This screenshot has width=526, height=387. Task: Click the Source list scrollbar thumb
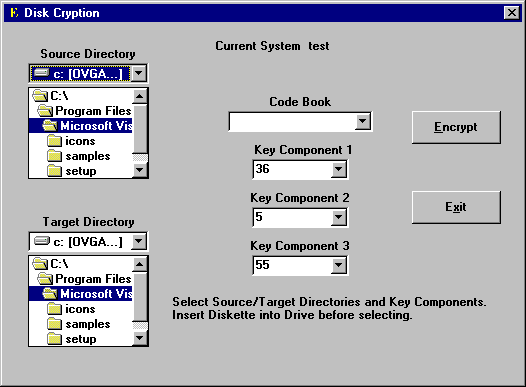point(140,129)
